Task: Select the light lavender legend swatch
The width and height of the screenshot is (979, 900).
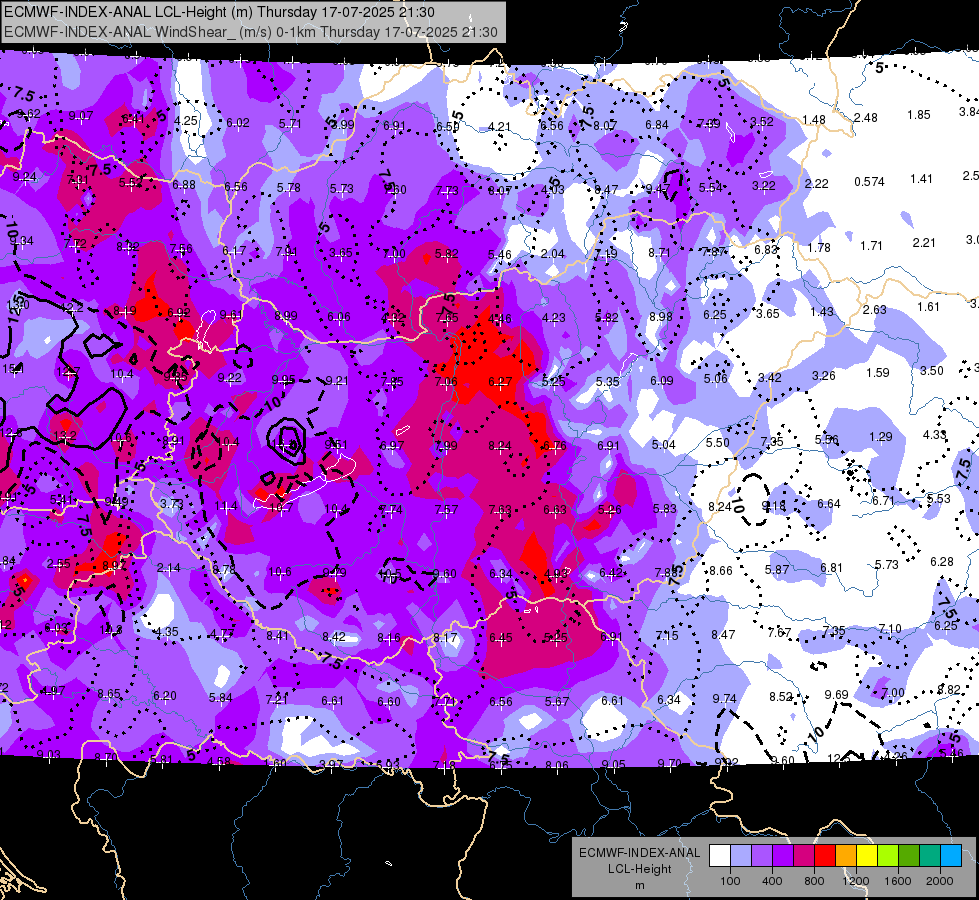Action: [741, 856]
